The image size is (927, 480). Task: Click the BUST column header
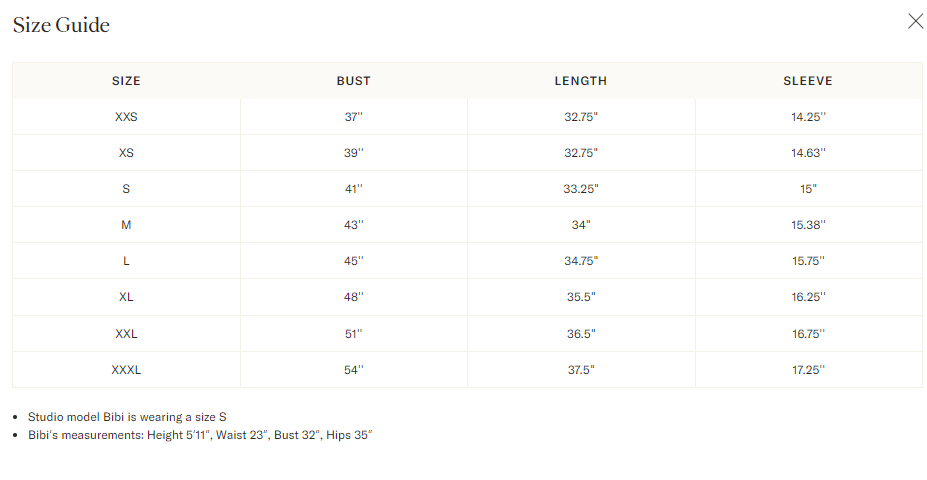click(353, 81)
